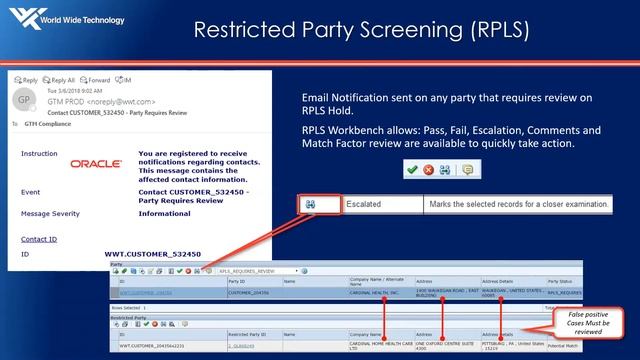Click the noreply@wwt.com sender address
This screenshot has width=640, height=360.
pos(121,102)
